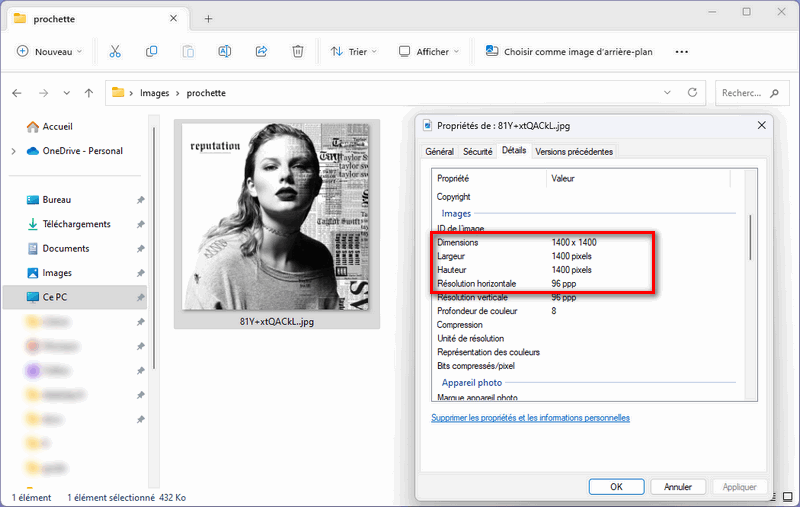
Task: Go back with the left arrow
Action: click(x=17, y=93)
